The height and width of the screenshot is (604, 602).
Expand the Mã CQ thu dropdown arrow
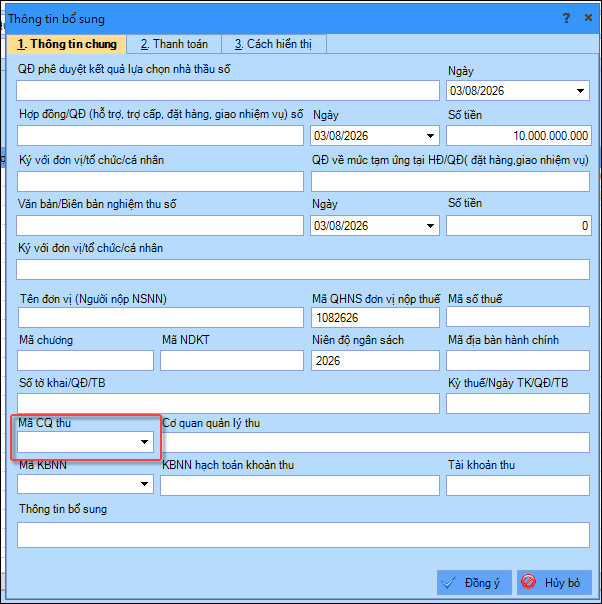144,442
